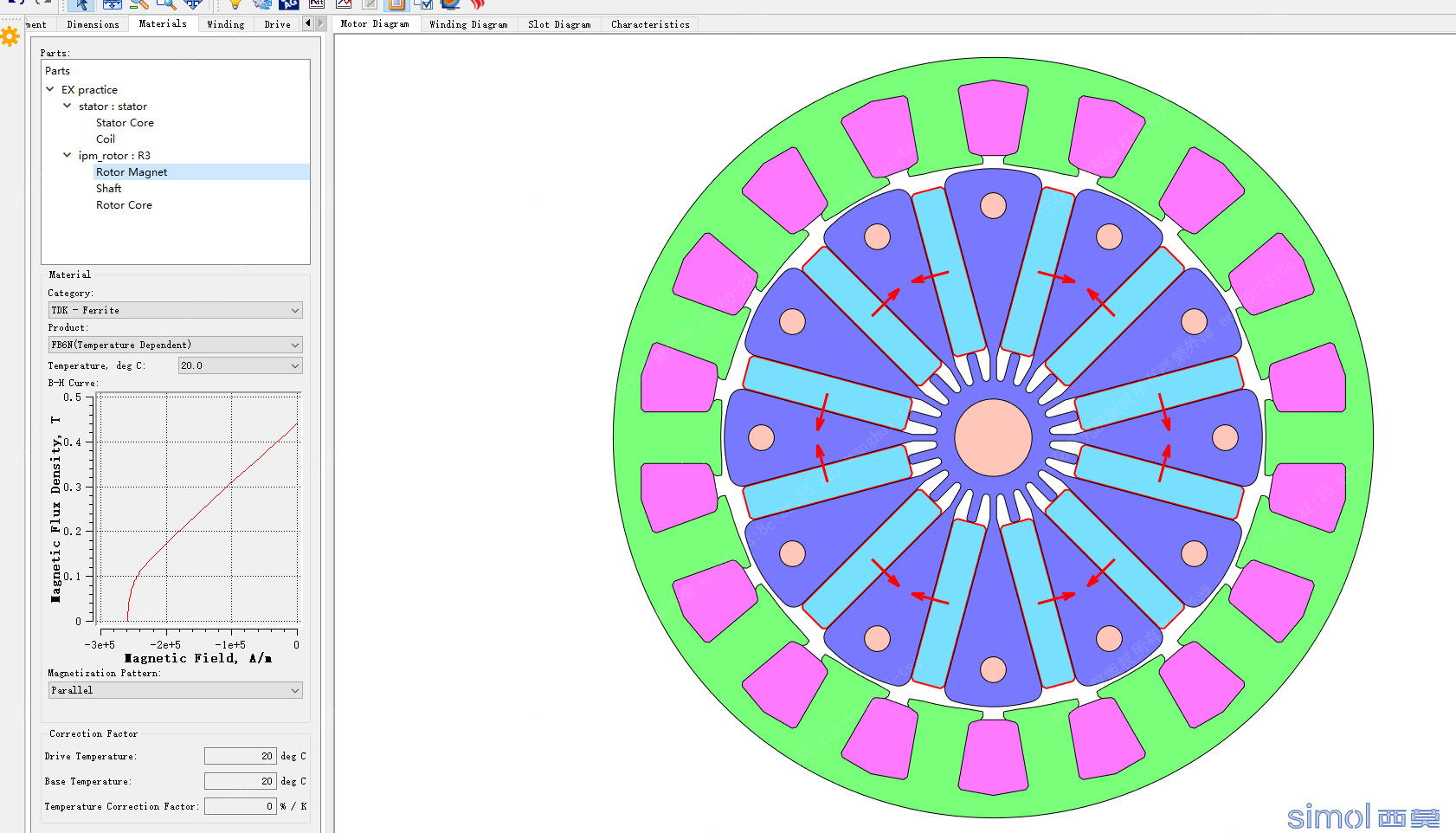Select the pointer arrow tool in toolbar
1456x833 pixels.
[81, 4]
